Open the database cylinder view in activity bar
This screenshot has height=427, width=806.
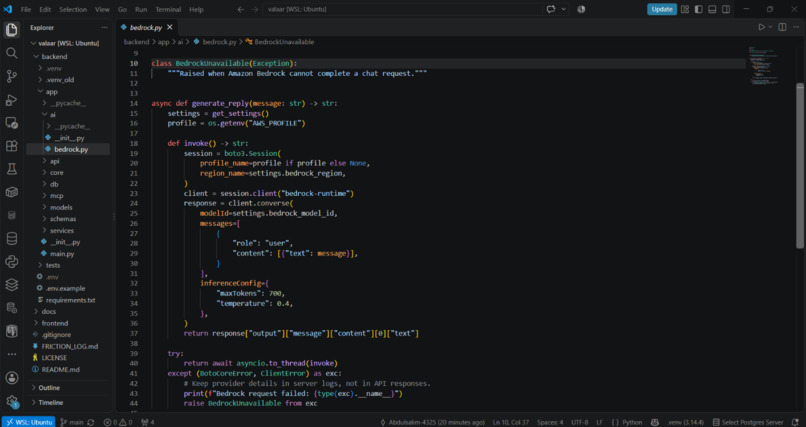coord(11,238)
